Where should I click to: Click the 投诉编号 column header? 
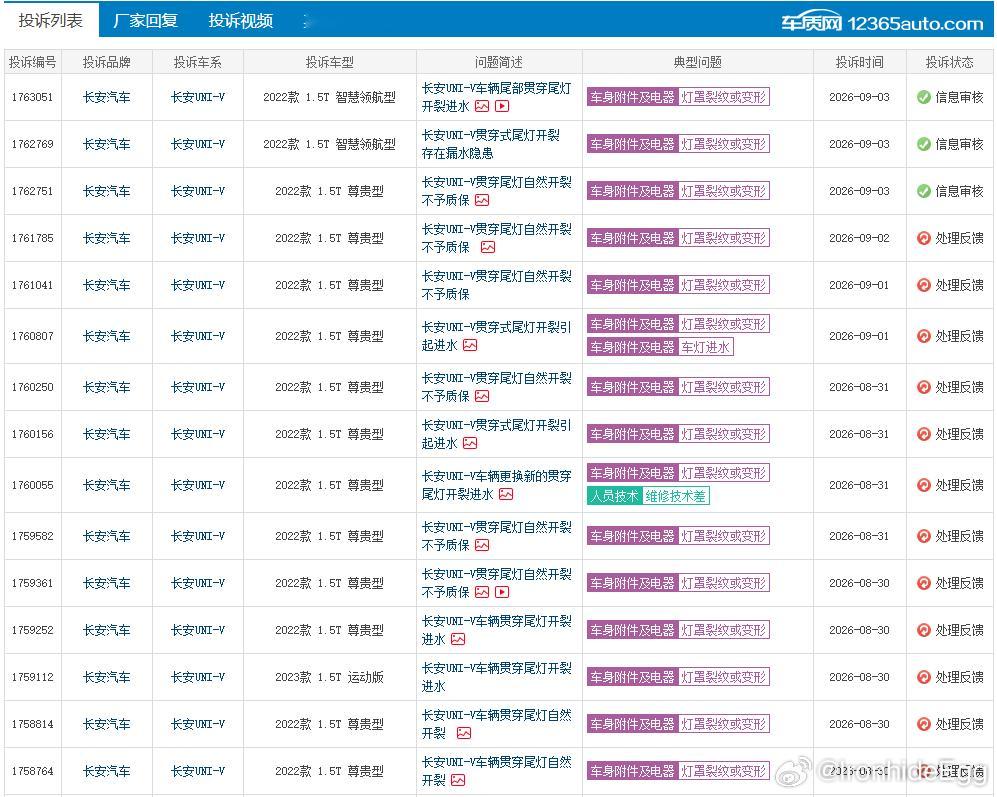32,62
